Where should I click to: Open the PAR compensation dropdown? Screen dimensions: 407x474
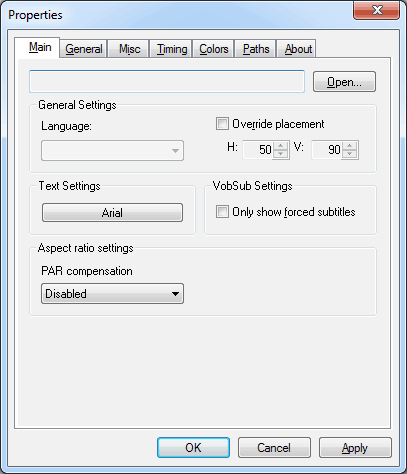click(x=112, y=294)
